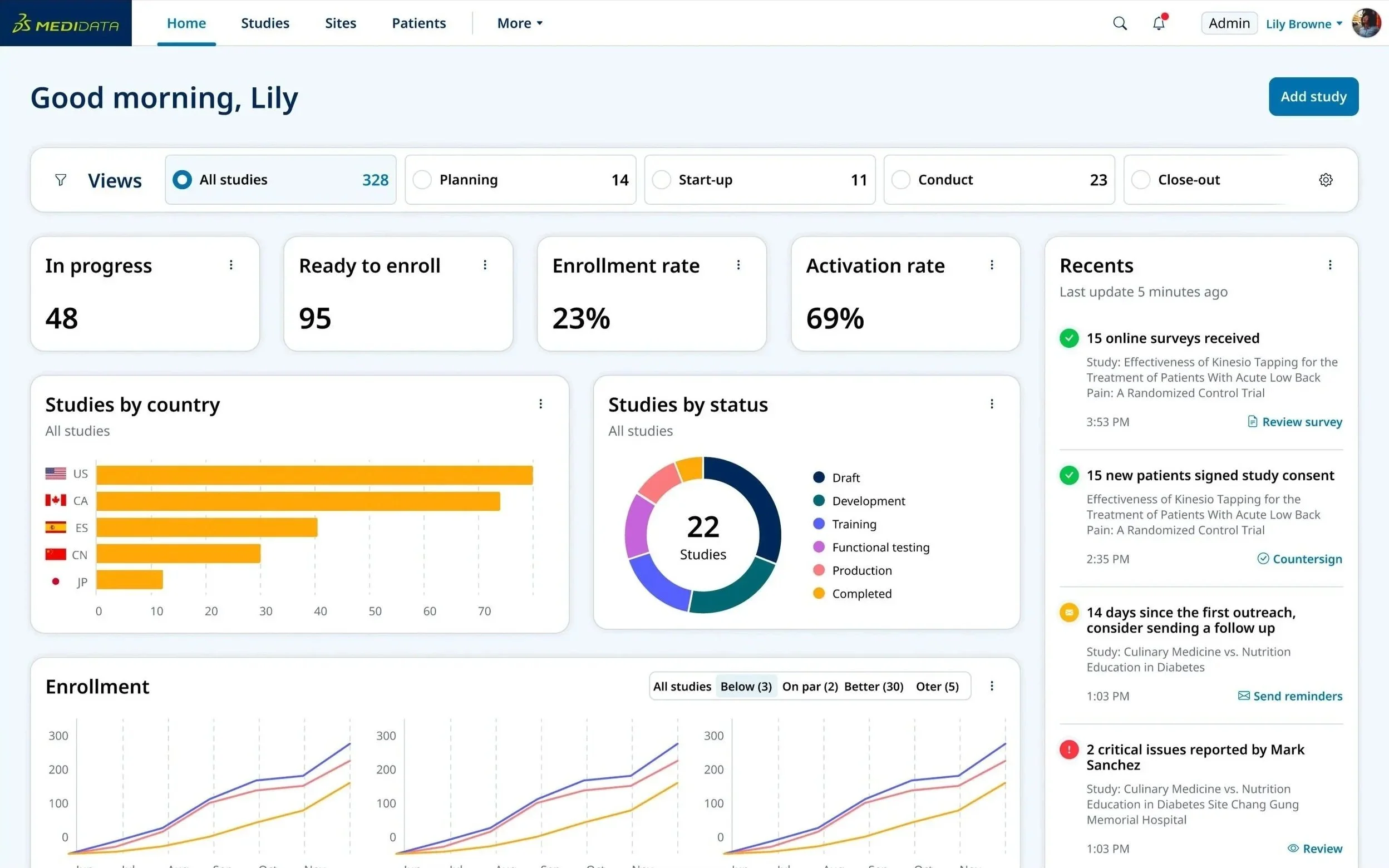Viewport: 1389px width, 868px height.
Task: Go to the Home tab
Action: pyautogui.click(x=186, y=23)
